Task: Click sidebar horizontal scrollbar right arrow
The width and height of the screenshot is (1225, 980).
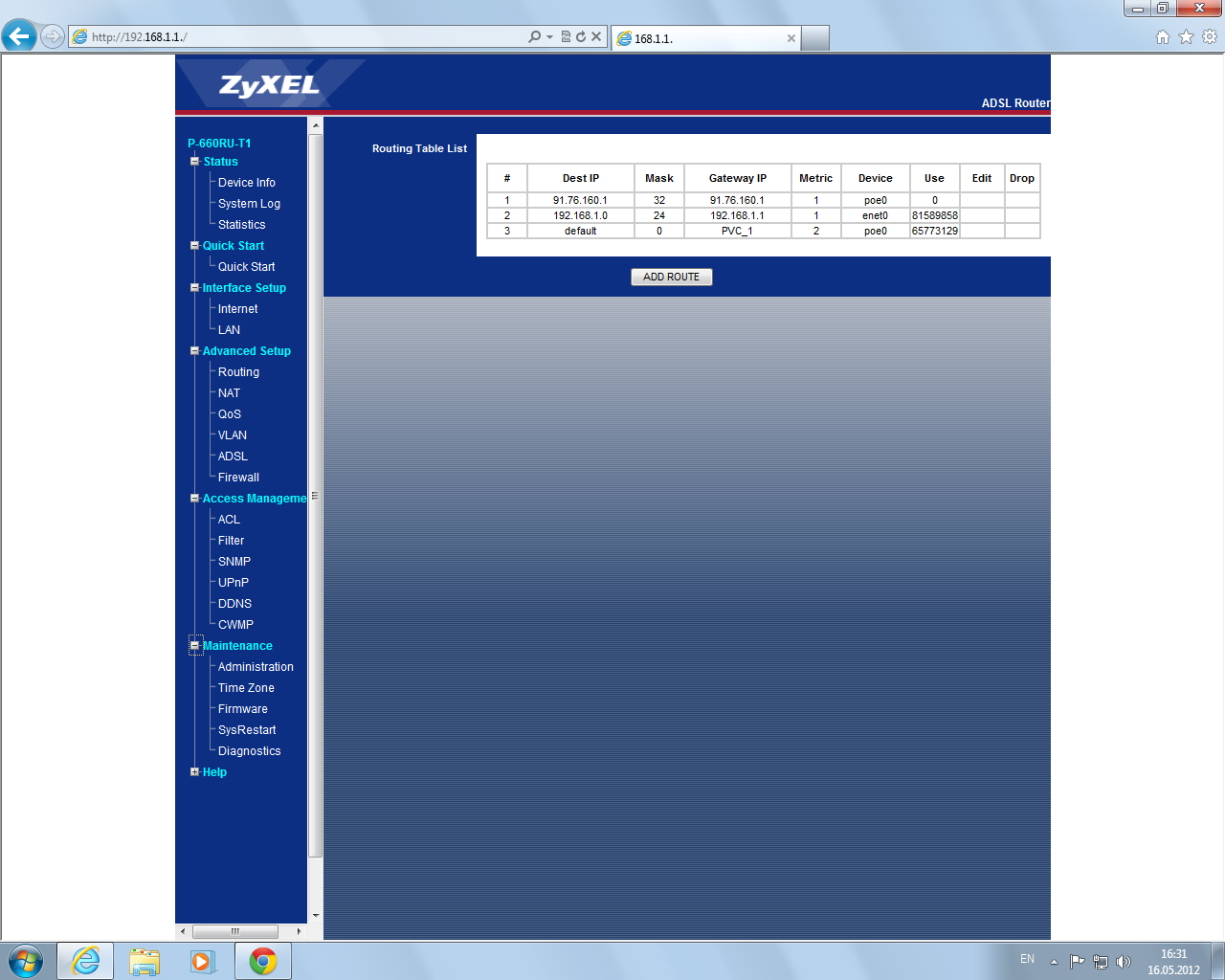Action: [x=299, y=931]
